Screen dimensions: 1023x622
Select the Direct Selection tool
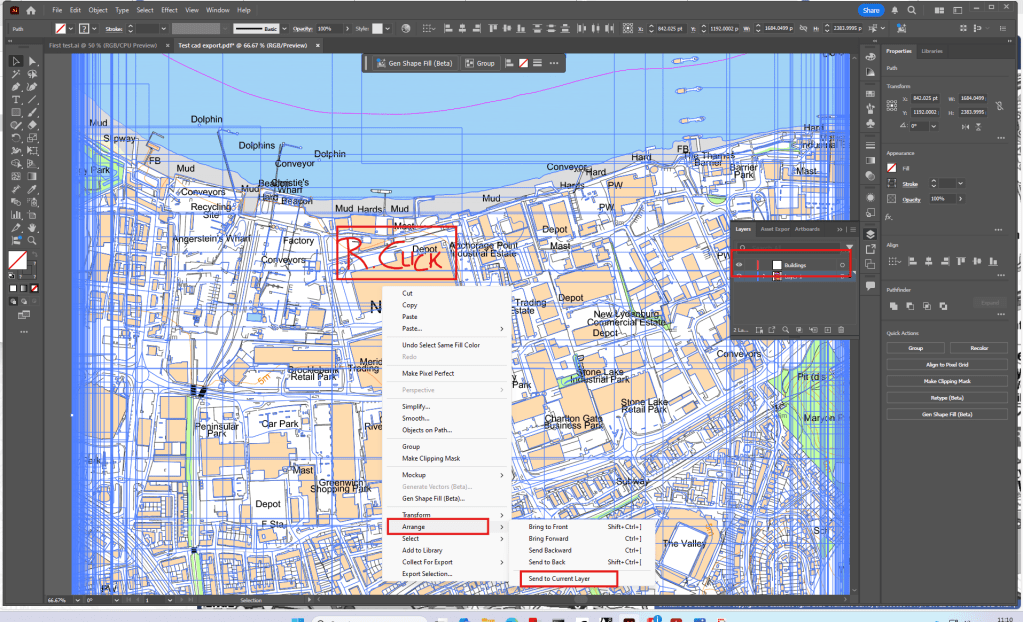(33, 62)
